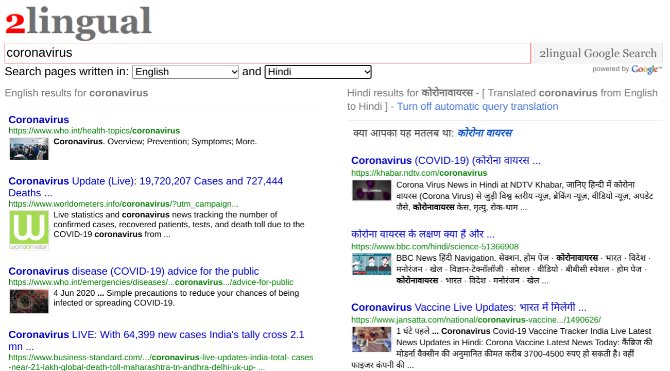670x371 pixels.
Task: Click the business-standard.com URL text
Action: point(161,362)
